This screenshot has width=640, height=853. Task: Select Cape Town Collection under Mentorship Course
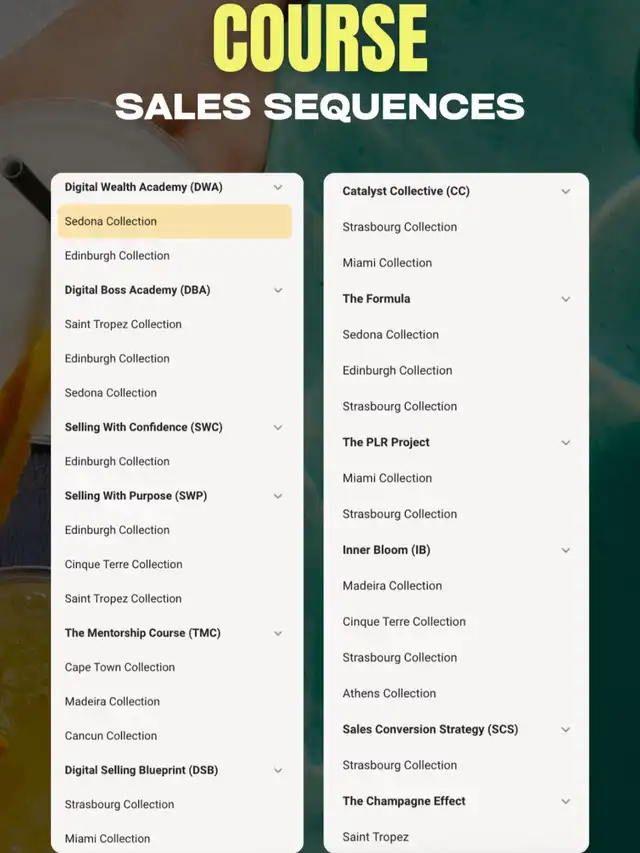[x=120, y=667]
